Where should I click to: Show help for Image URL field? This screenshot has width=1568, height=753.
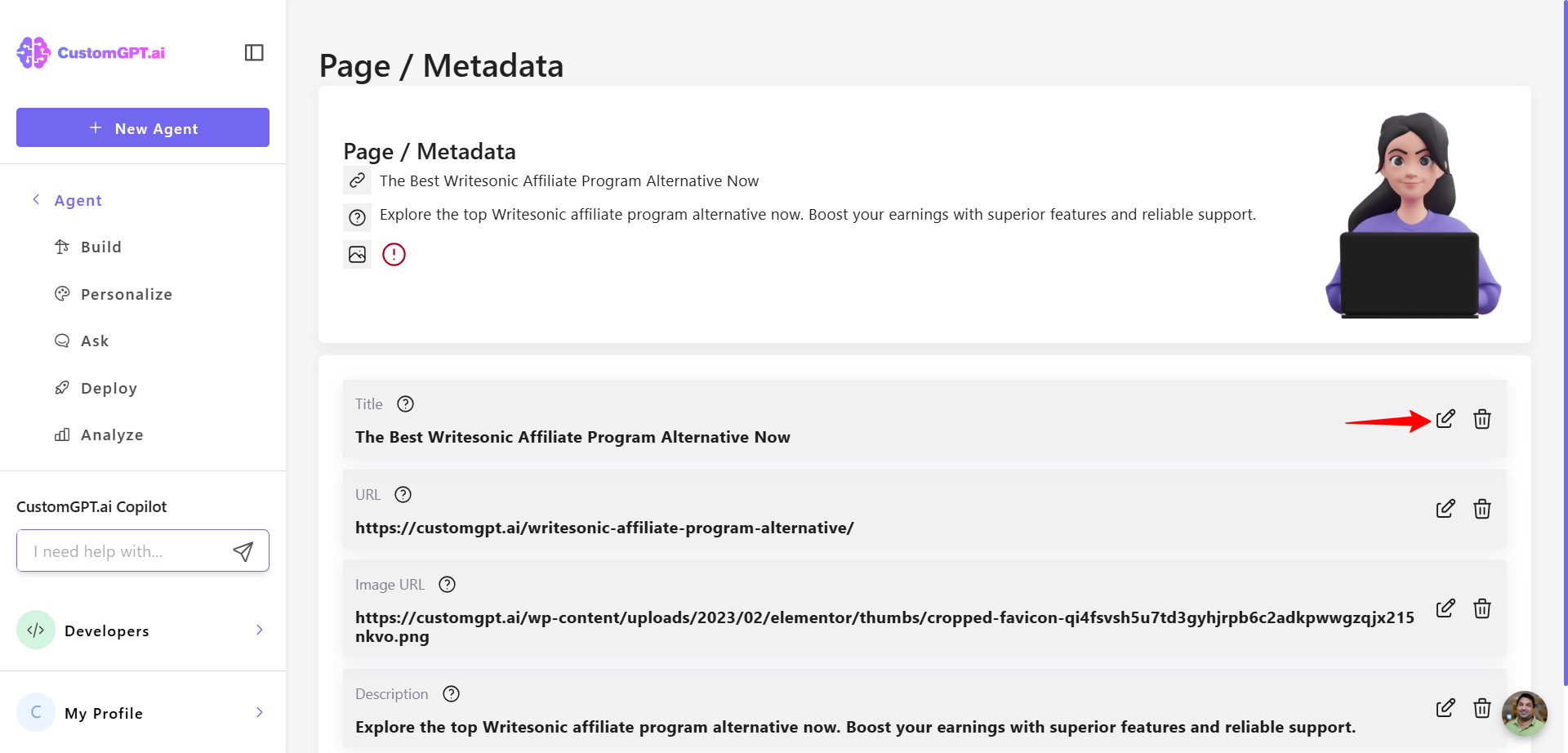point(447,585)
